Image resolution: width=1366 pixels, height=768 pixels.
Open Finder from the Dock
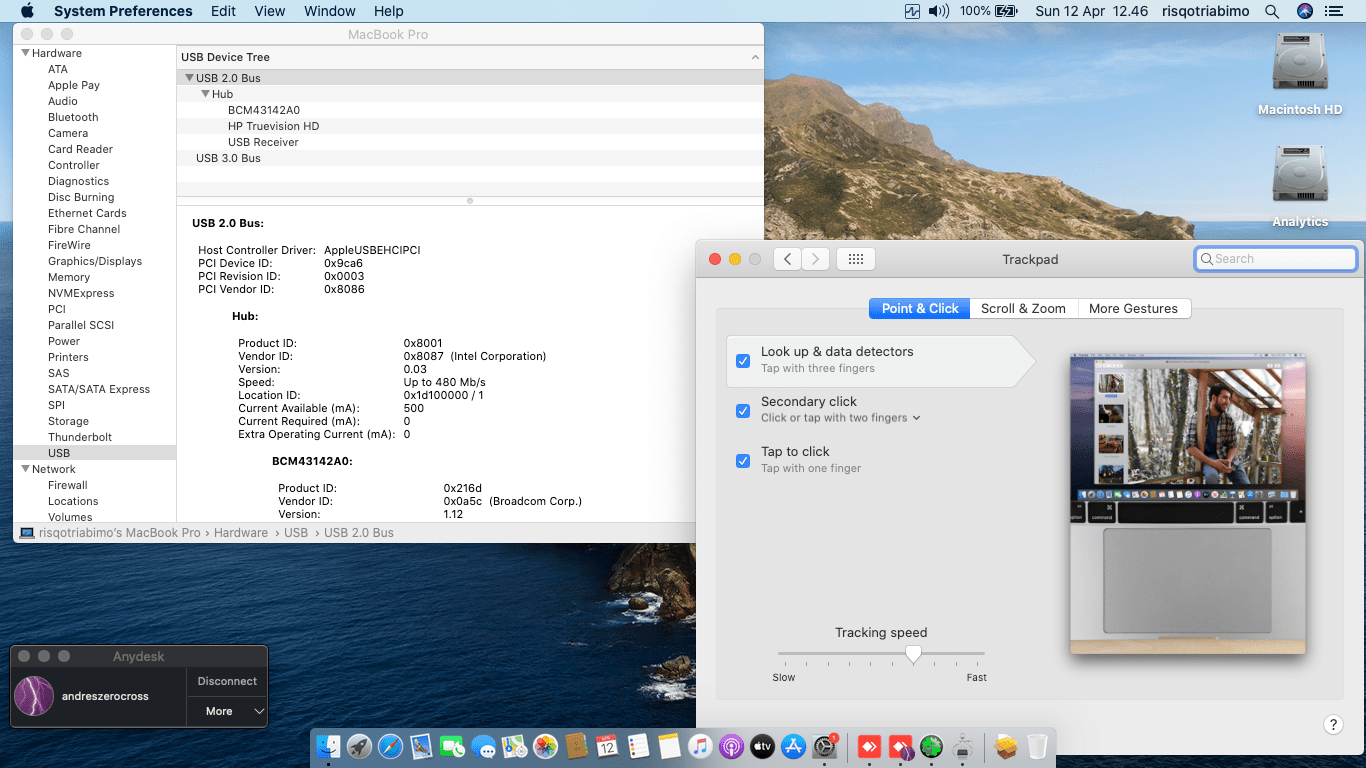click(x=328, y=746)
